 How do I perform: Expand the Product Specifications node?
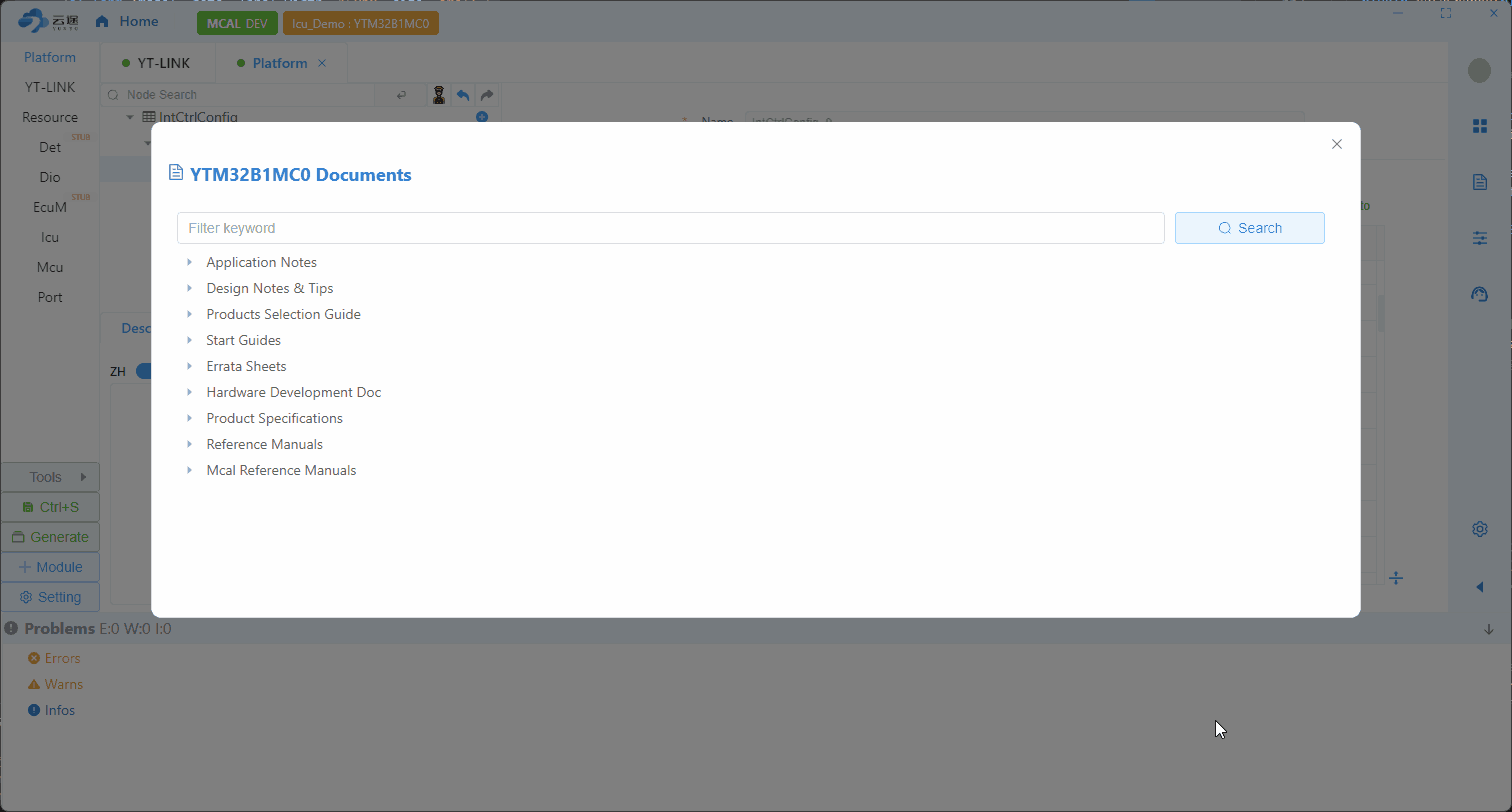[x=189, y=418]
